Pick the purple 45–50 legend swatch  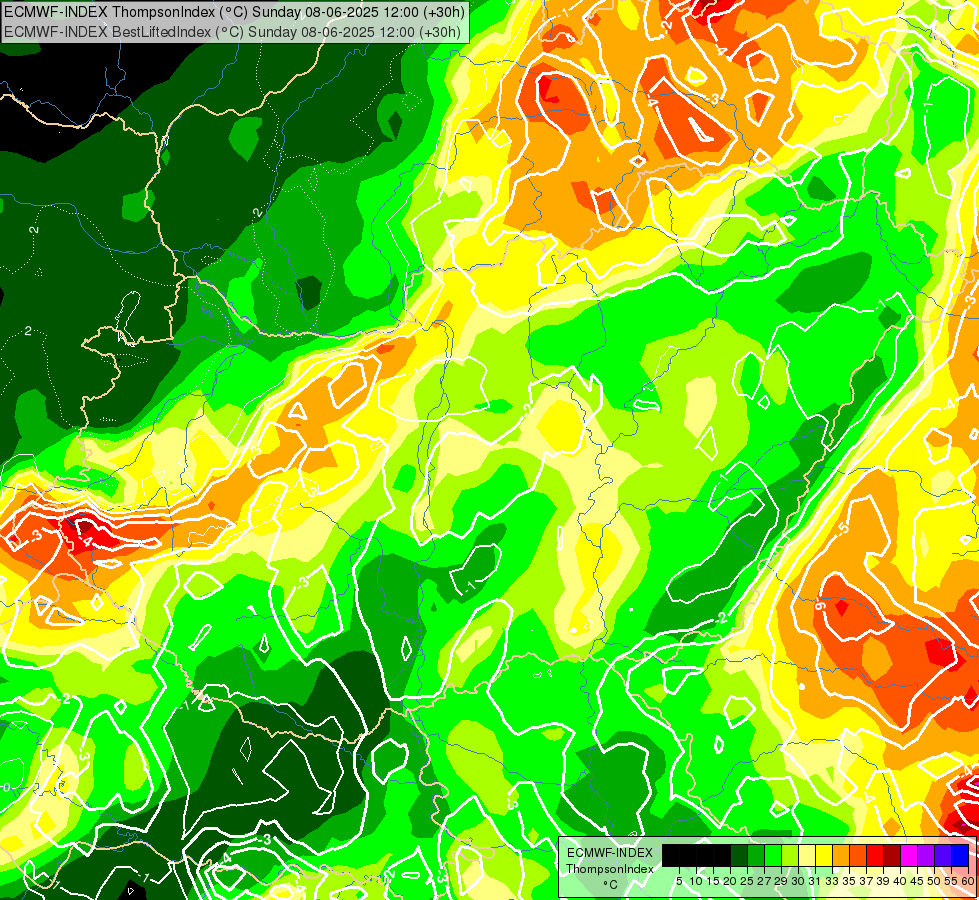click(926, 855)
